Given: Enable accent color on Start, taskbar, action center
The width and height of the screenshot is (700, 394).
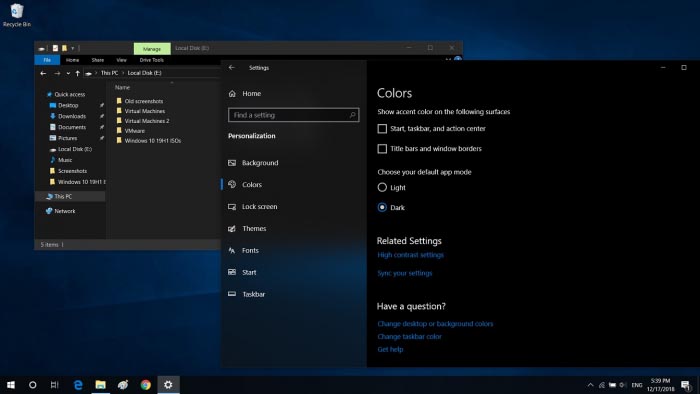Looking at the screenshot, I should (x=382, y=129).
